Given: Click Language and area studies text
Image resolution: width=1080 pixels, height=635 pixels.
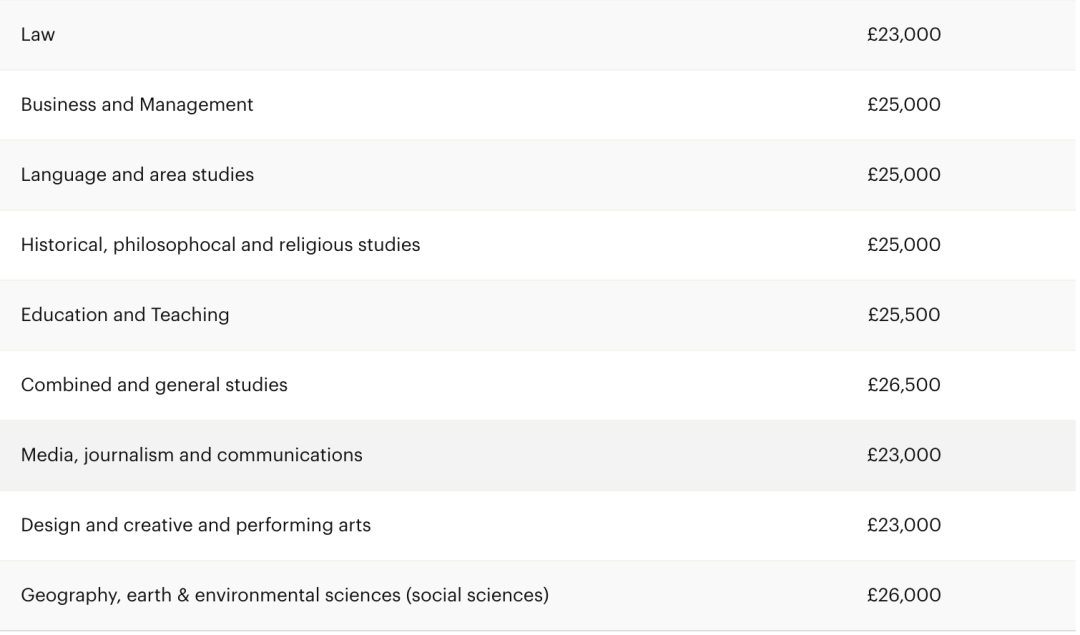Looking at the screenshot, I should [x=137, y=175].
